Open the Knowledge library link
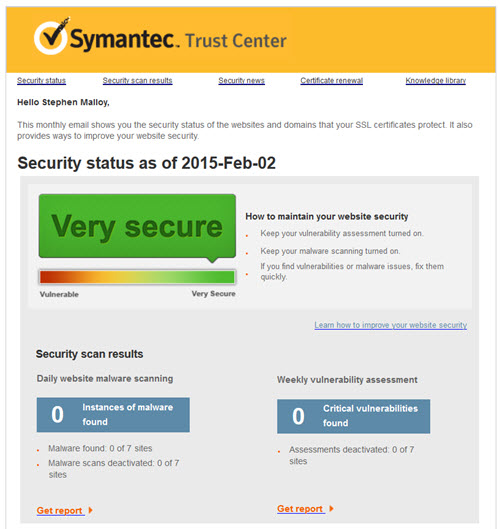 (436, 81)
